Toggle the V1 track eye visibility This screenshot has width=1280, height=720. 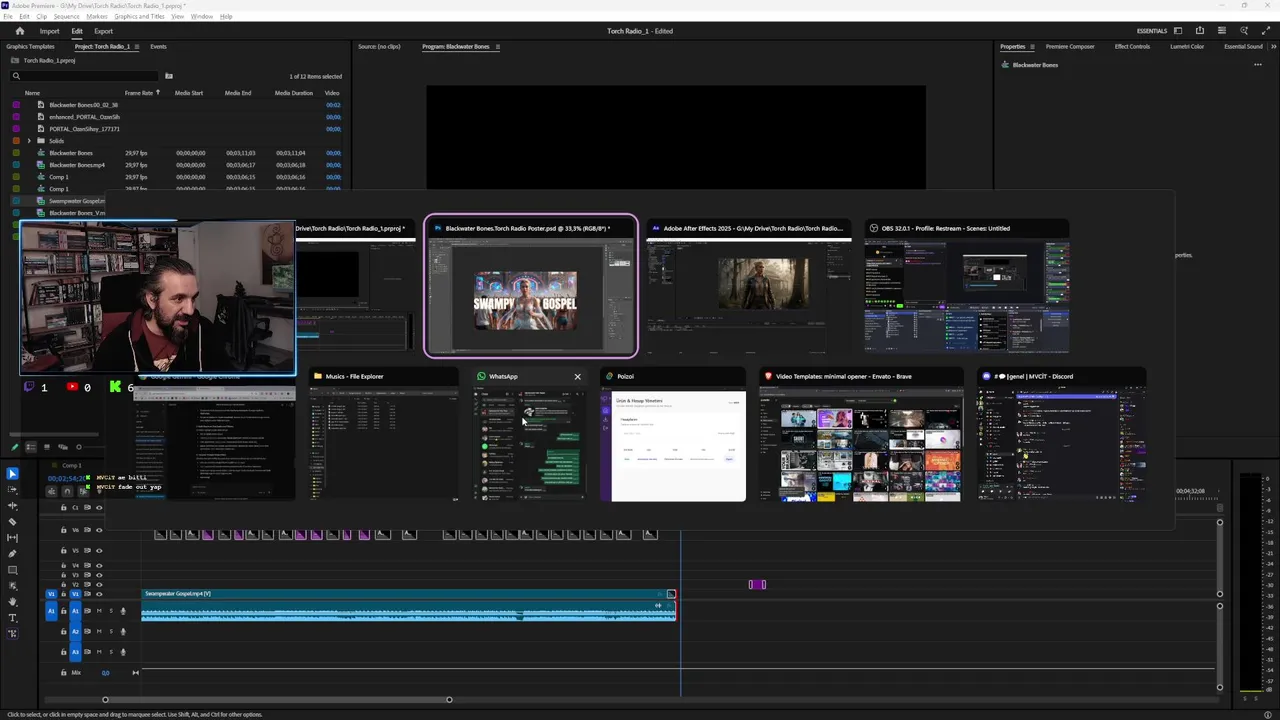pos(99,594)
